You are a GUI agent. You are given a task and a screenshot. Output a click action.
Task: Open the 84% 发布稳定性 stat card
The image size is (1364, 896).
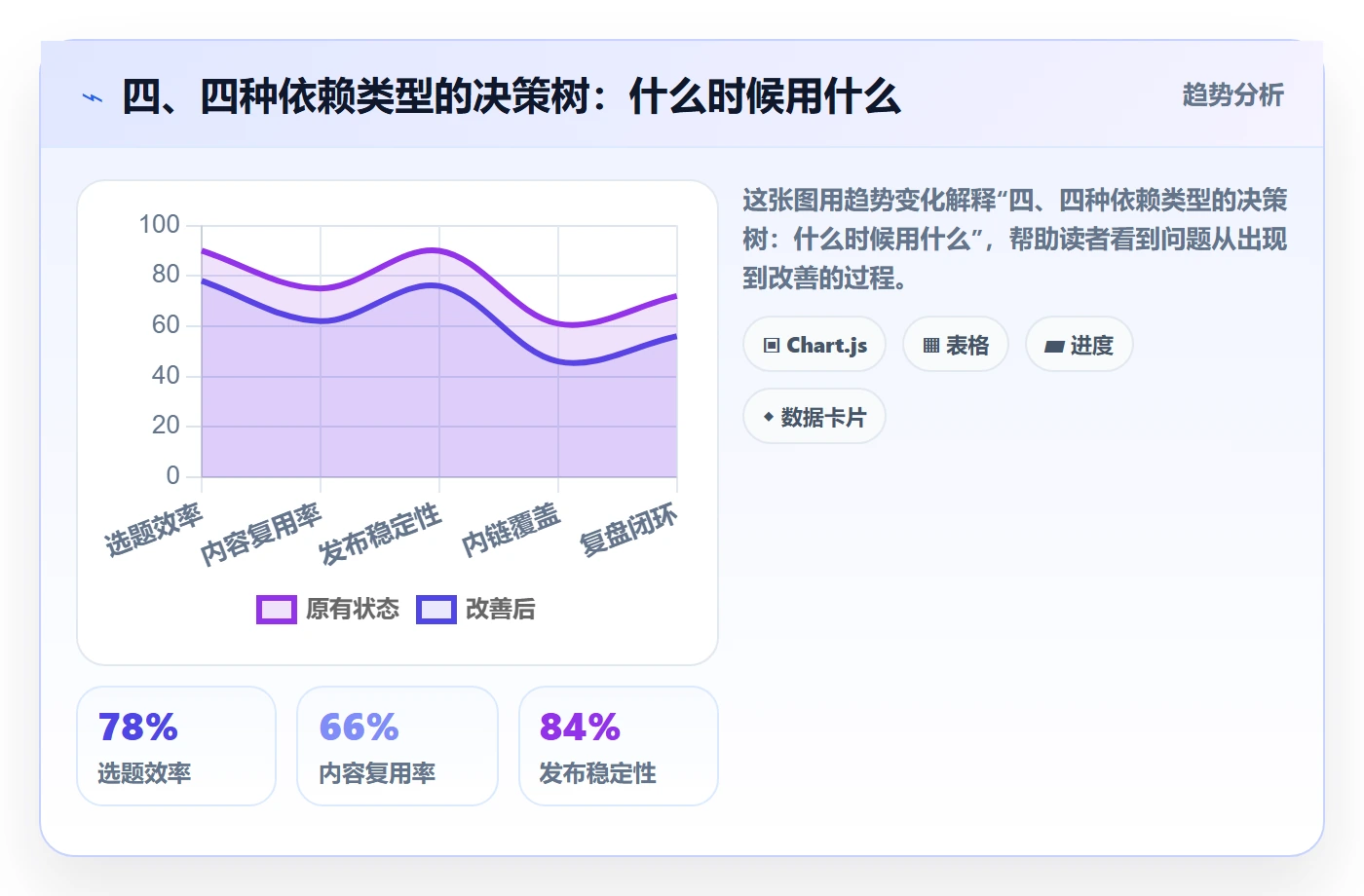619,746
